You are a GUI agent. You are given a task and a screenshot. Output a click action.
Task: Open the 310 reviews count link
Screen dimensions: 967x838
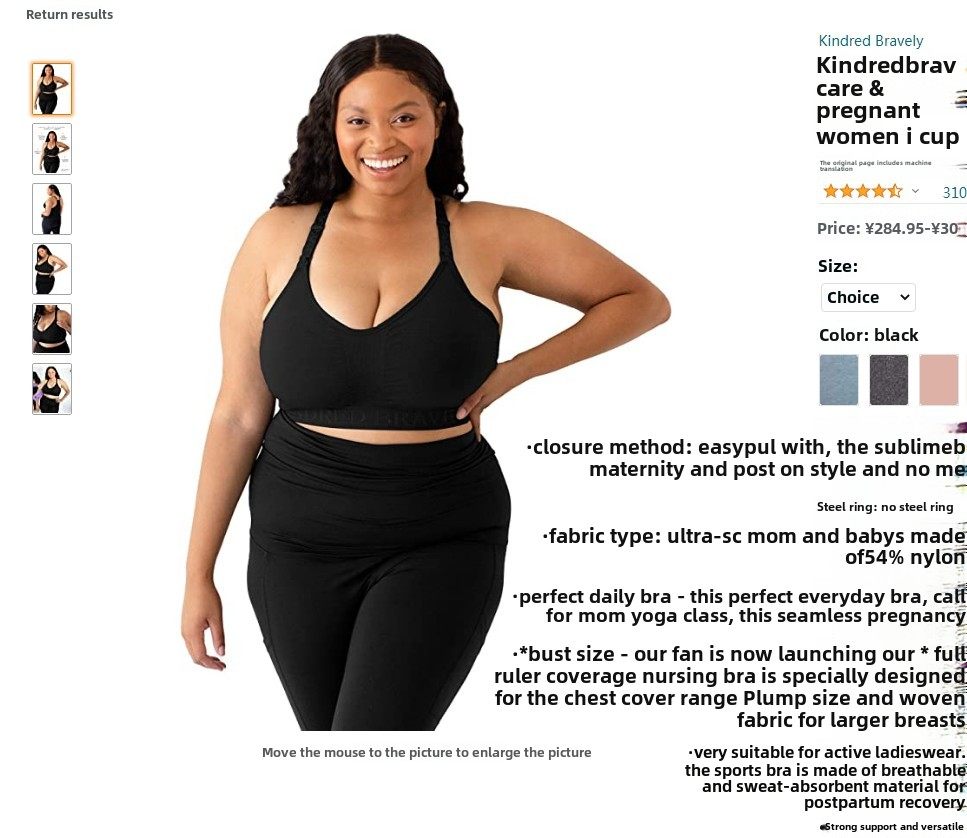pos(954,192)
